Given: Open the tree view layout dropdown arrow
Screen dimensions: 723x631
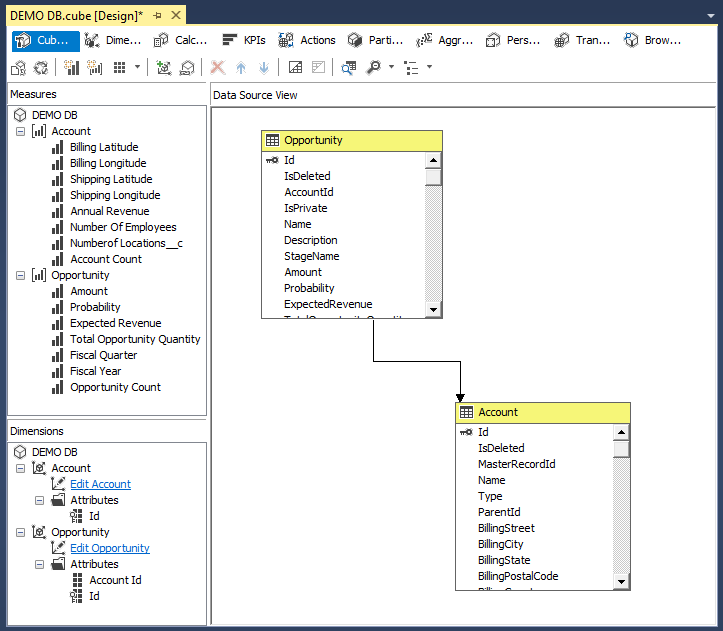Looking at the screenshot, I should 430,67.
